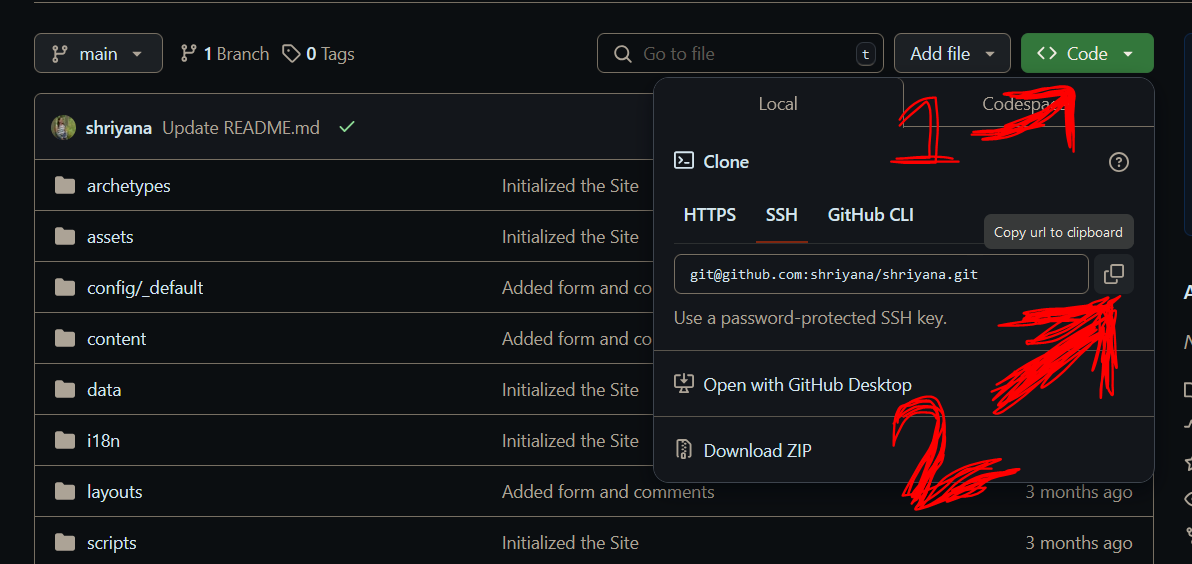Toggle the green Code dropdown button
1192x564 pixels.
click(x=1086, y=54)
